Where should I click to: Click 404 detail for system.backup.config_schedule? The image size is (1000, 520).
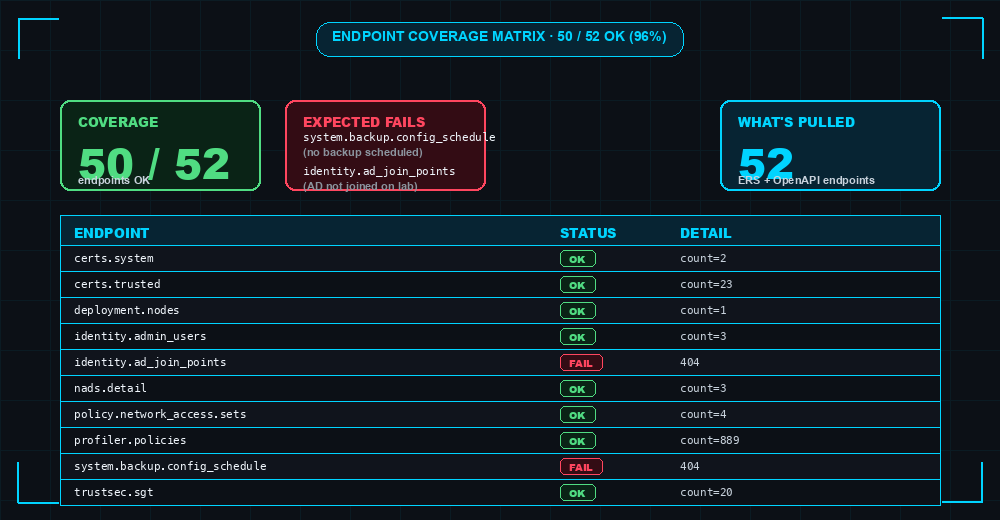689,466
